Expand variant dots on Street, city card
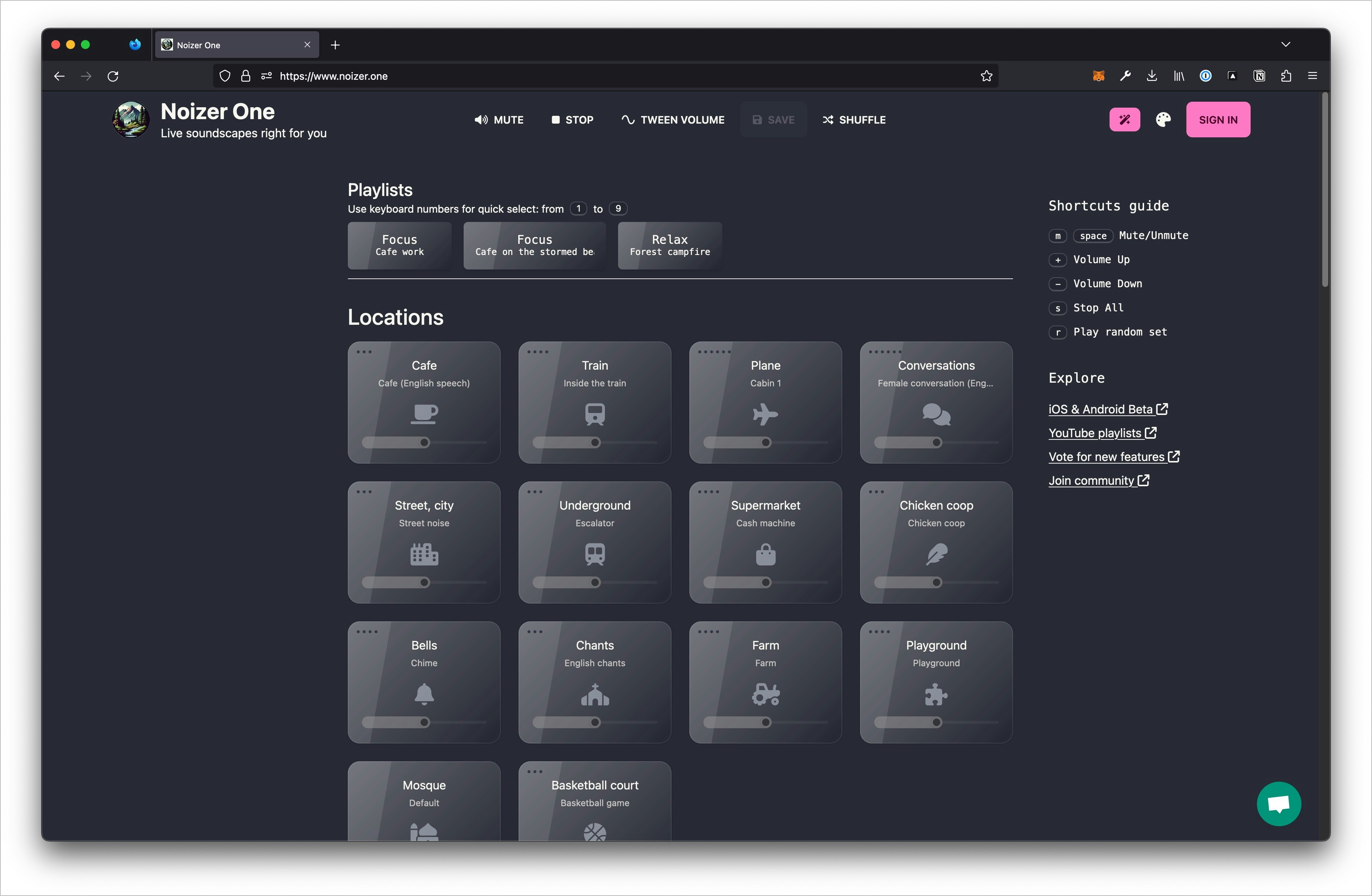Image resolution: width=1372 pixels, height=896 pixels. pyautogui.click(x=364, y=492)
